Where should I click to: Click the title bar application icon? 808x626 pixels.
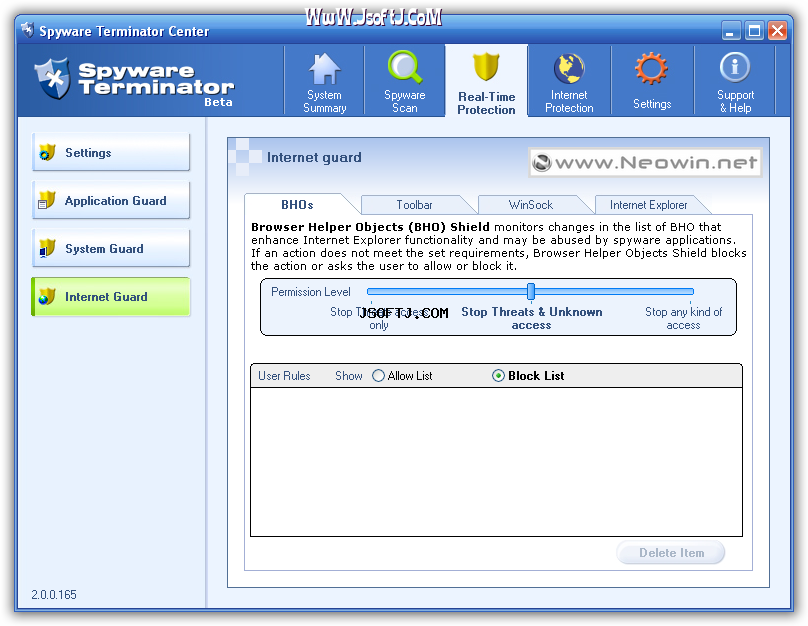pyautogui.click(x=28, y=30)
